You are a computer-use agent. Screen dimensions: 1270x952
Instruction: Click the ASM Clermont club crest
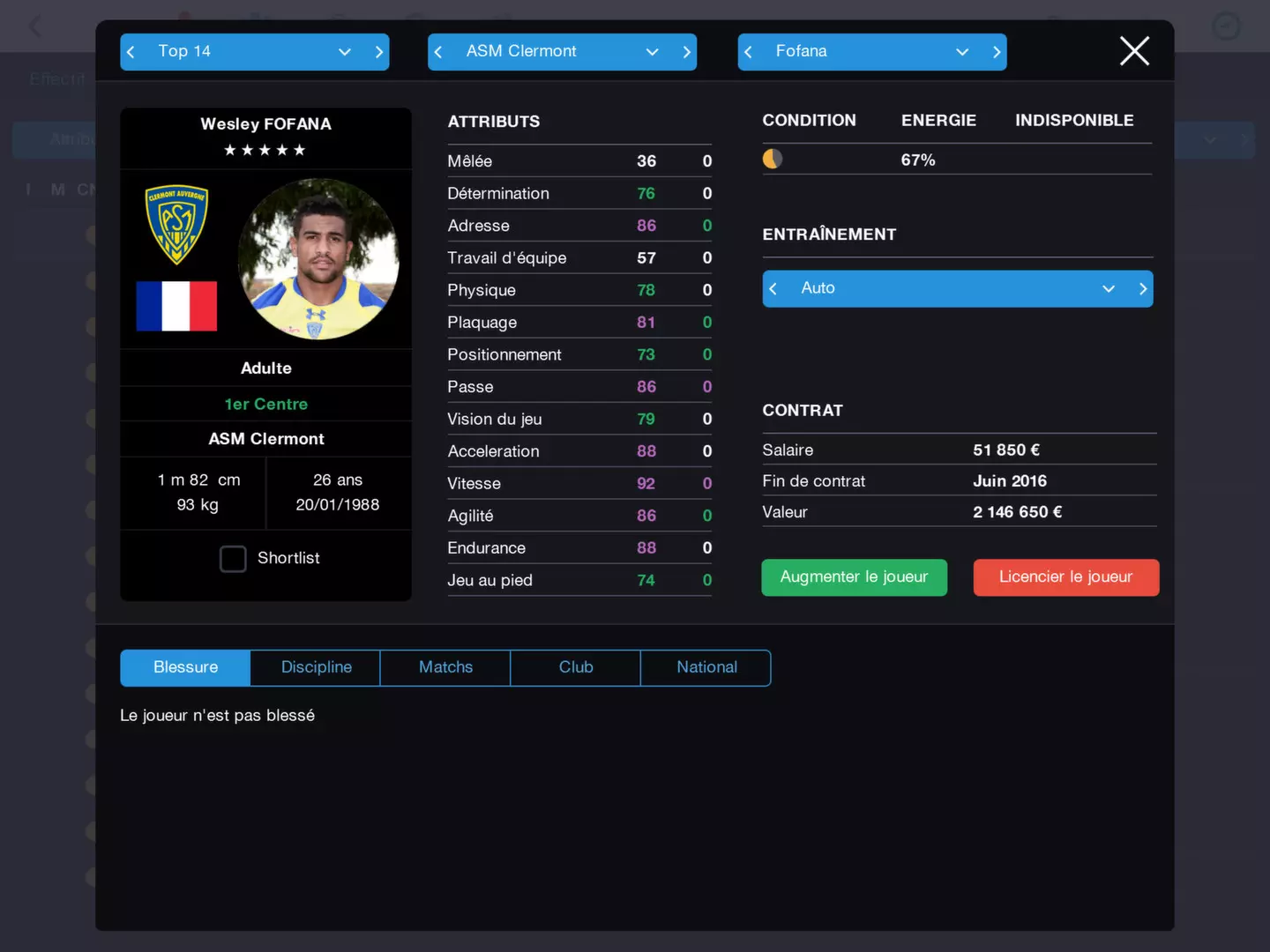pos(176,225)
